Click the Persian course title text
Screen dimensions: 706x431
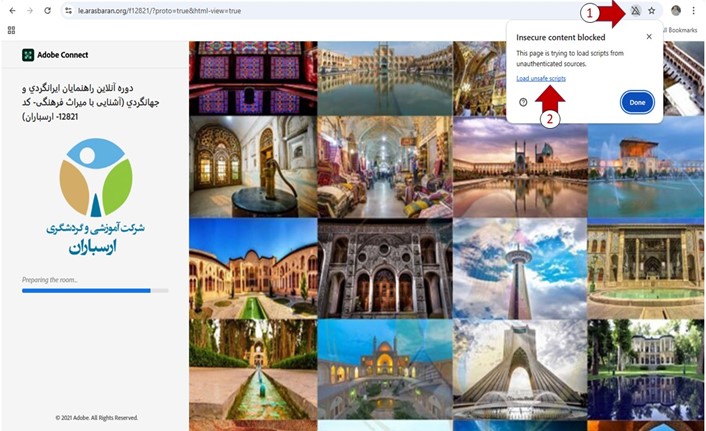[x=91, y=102]
